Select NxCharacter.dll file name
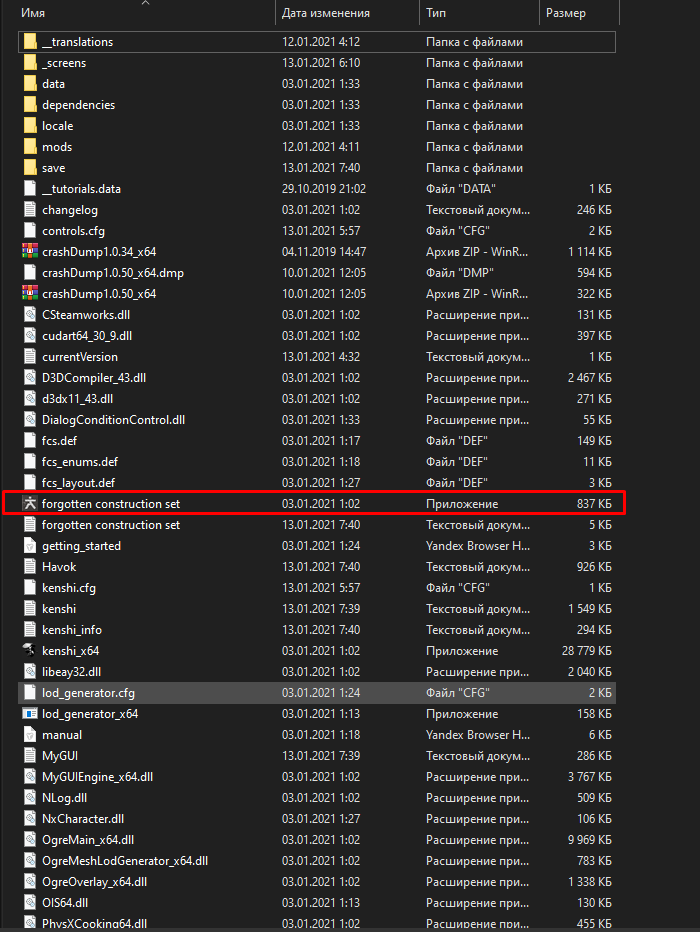This screenshot has height=932, width=700. [x=83, y=818]
